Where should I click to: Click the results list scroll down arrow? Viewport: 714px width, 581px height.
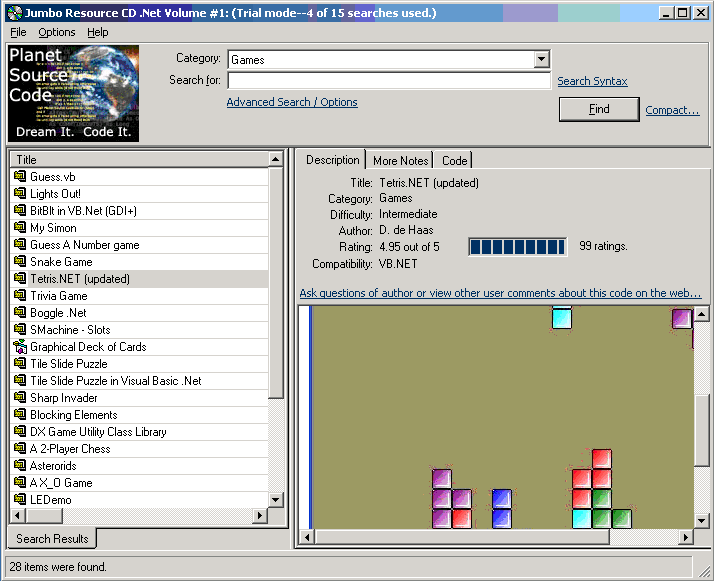(275, 500)
